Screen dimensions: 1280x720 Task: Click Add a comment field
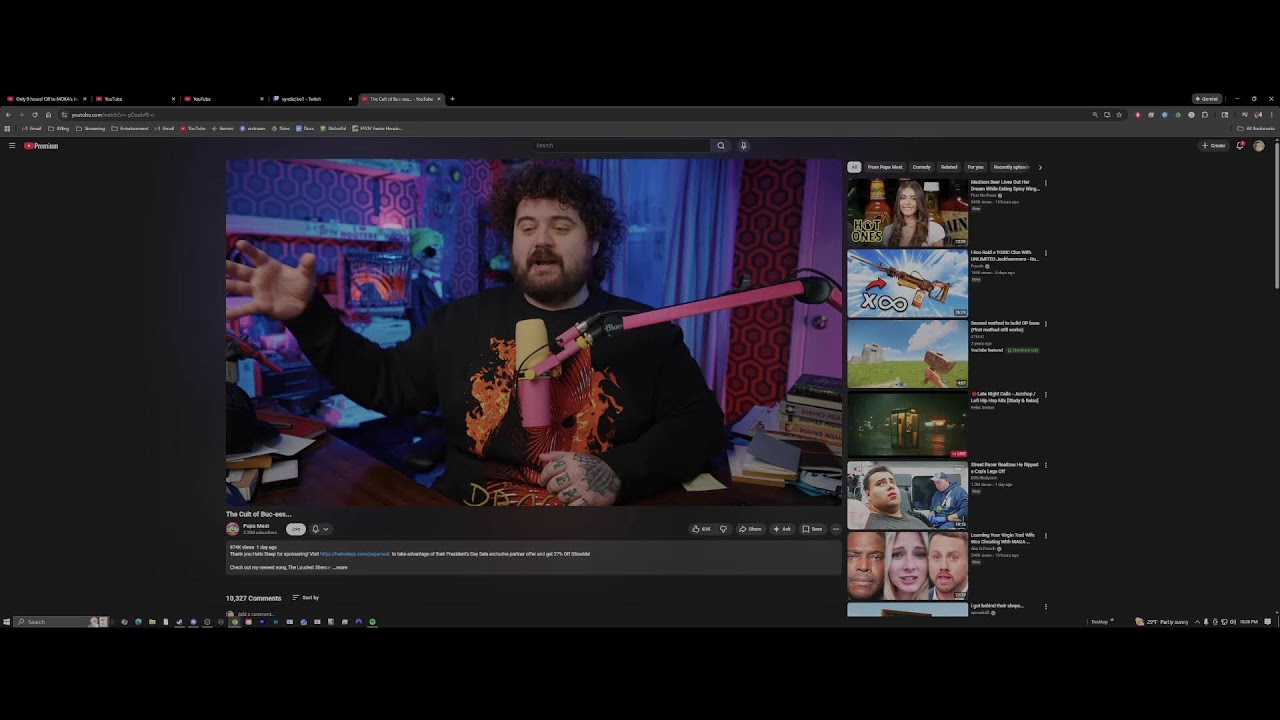point(256,614)
